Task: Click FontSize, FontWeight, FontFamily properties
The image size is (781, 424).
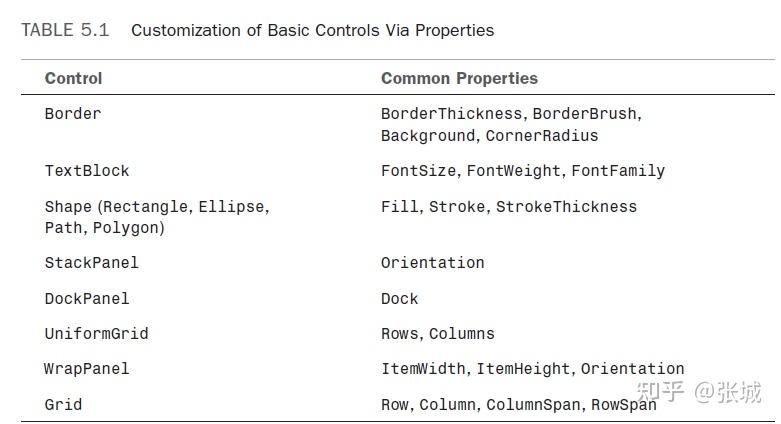Action: (522, 171)
